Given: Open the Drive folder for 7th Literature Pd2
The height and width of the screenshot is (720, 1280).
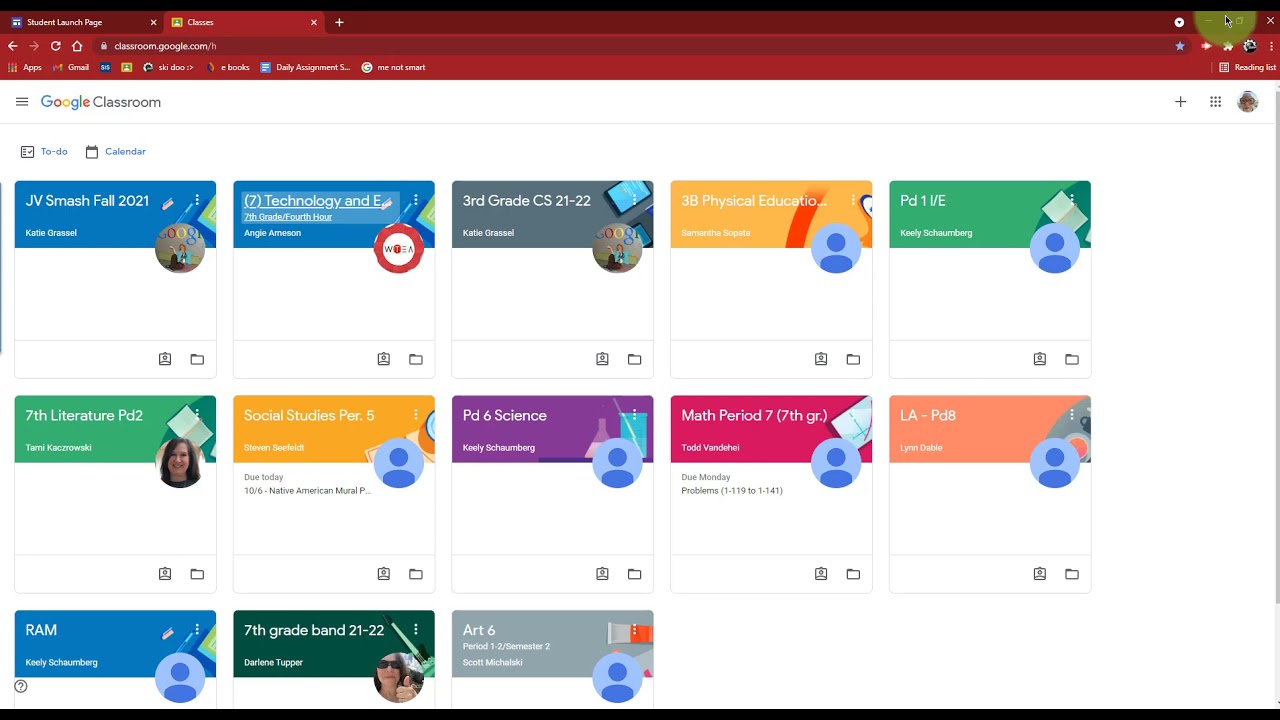Looking at the screenshot, I should [x=197, y=574].
